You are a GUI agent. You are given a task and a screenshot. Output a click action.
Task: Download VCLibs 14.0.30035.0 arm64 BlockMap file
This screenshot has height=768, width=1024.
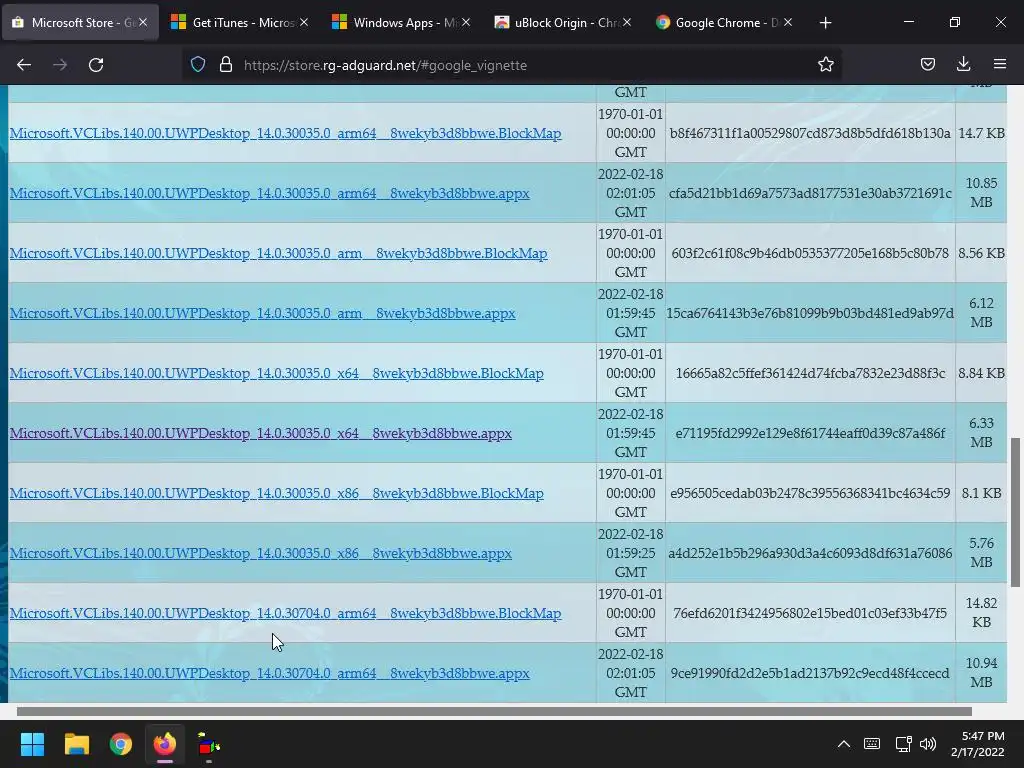(285, 133)
